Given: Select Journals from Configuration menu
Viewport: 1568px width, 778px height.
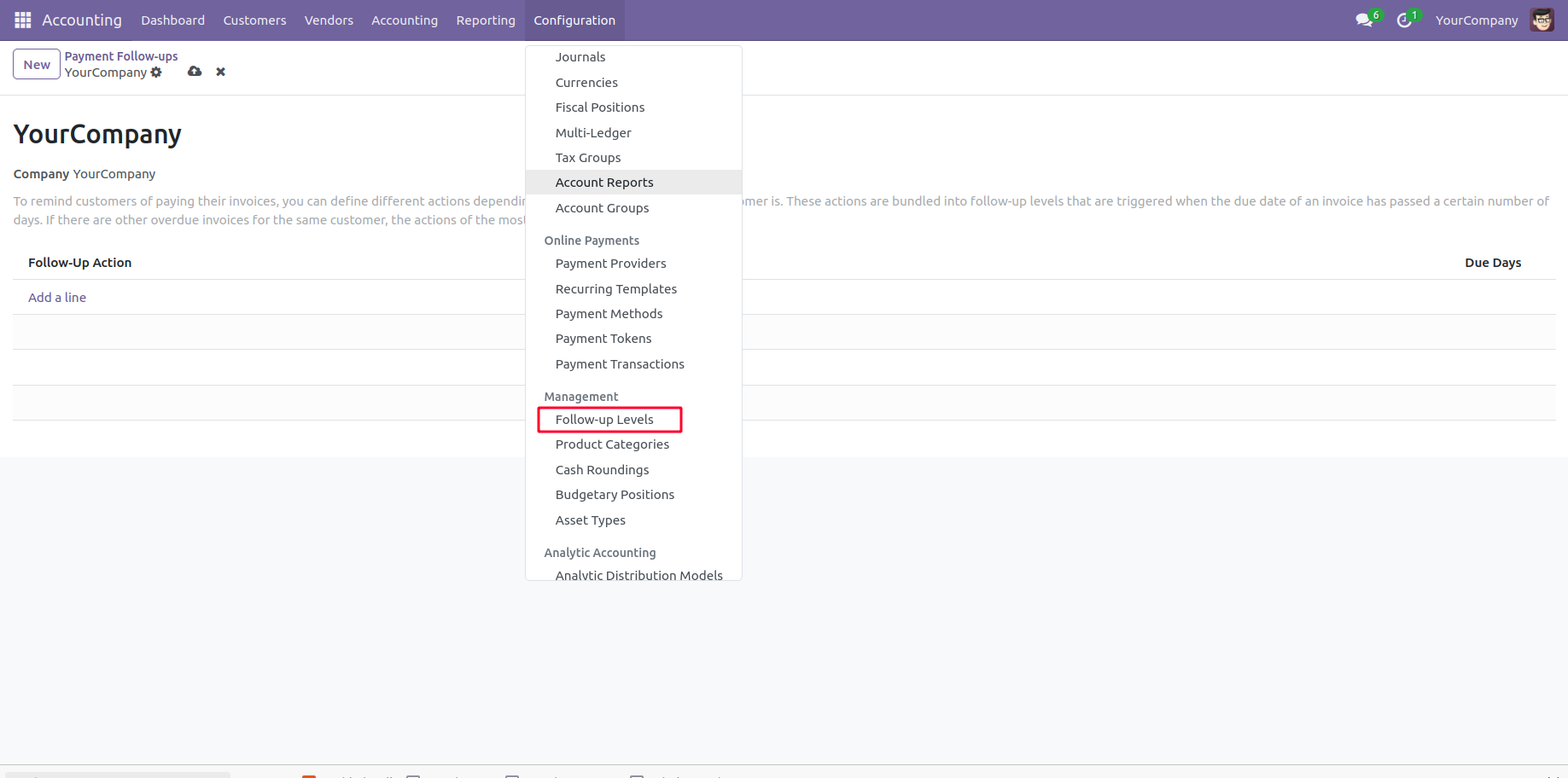Looking at the screenshot, I should coord(580,57).
